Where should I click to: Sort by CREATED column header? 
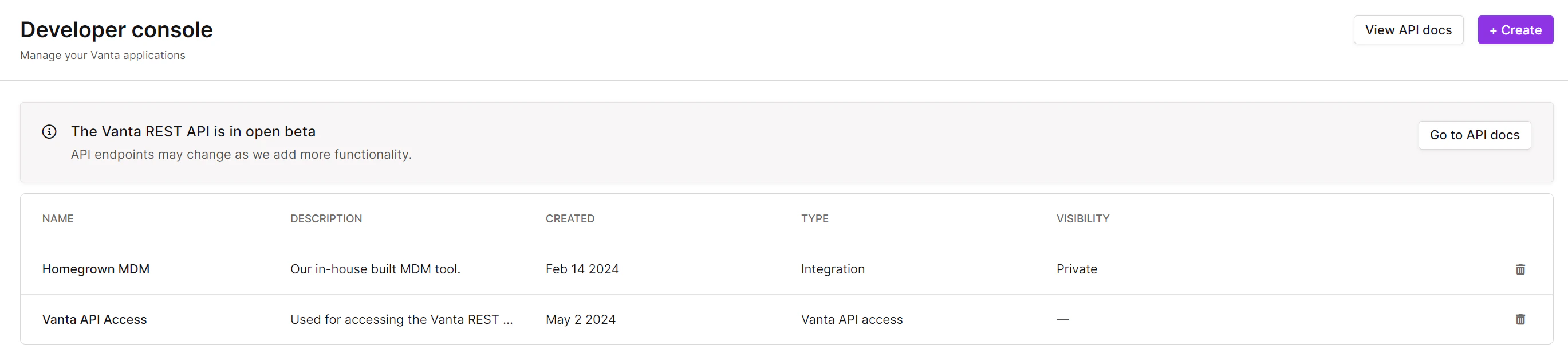570,218
